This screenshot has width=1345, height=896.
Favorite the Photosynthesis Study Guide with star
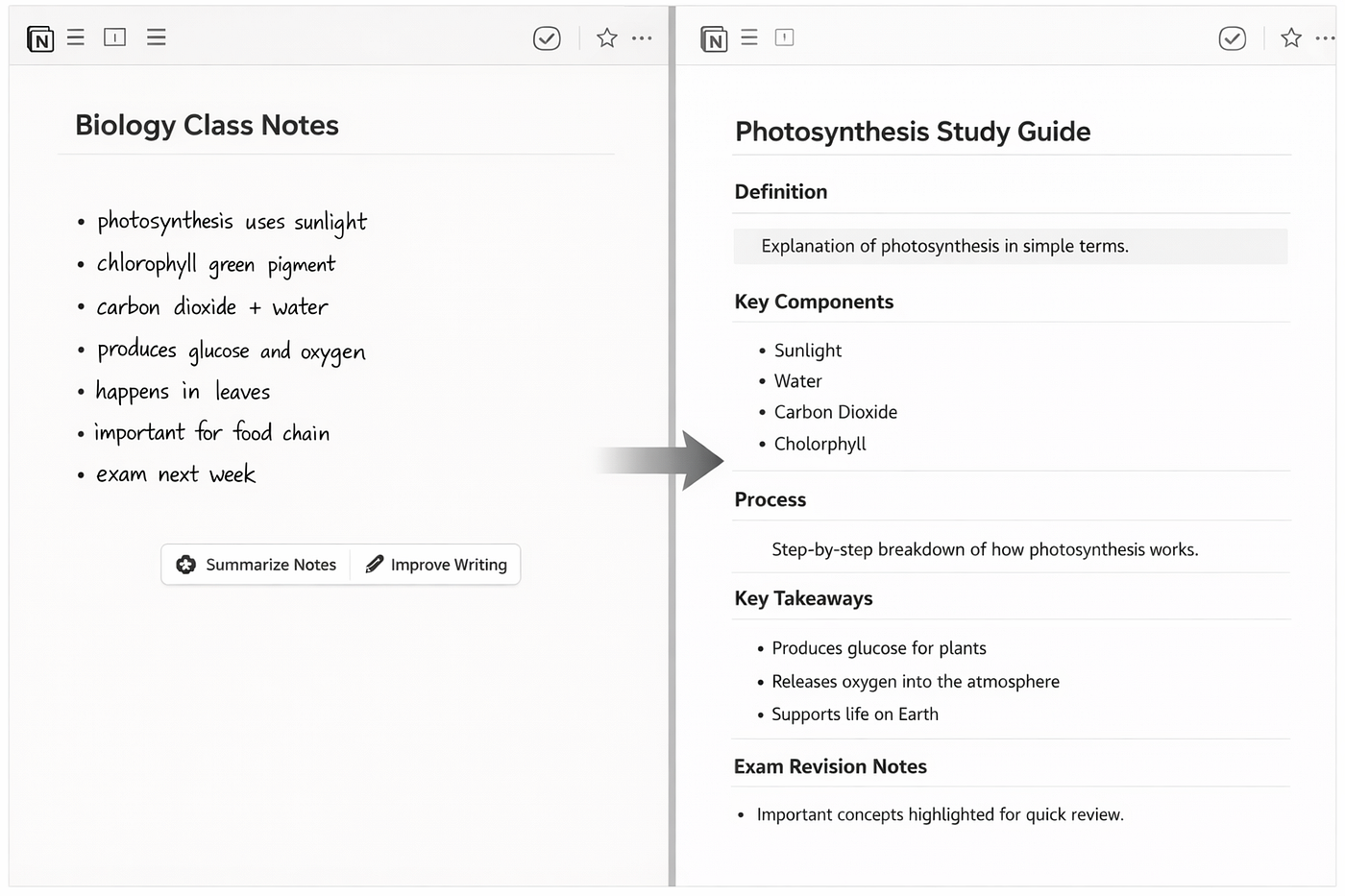[x=1291, y=38]
